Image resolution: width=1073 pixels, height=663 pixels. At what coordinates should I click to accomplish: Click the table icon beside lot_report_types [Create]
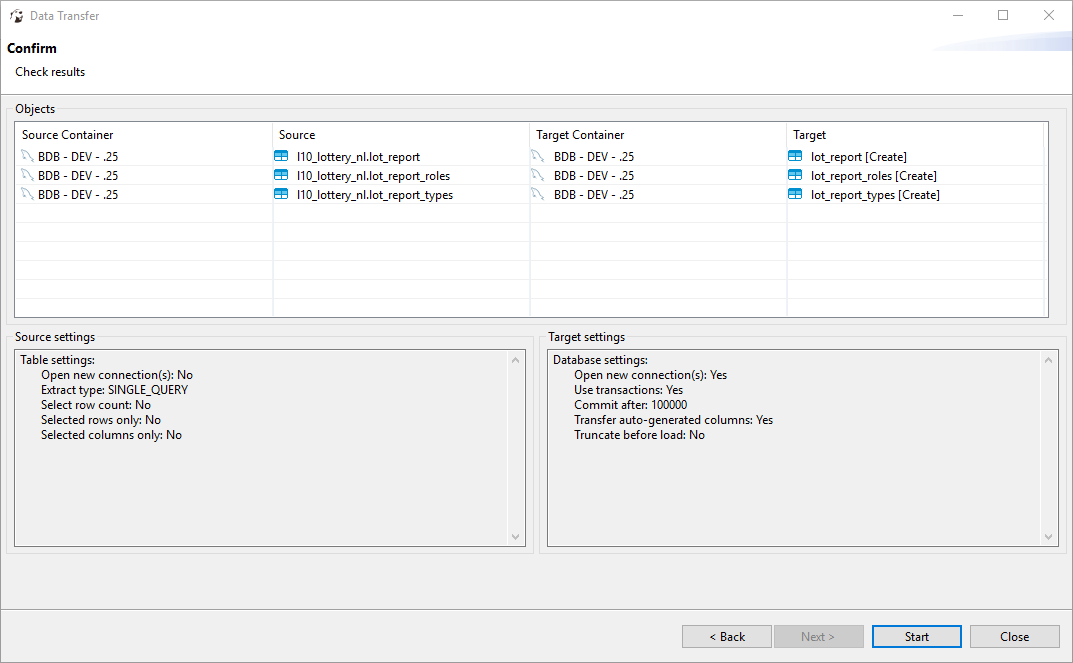tap(795, 194)
